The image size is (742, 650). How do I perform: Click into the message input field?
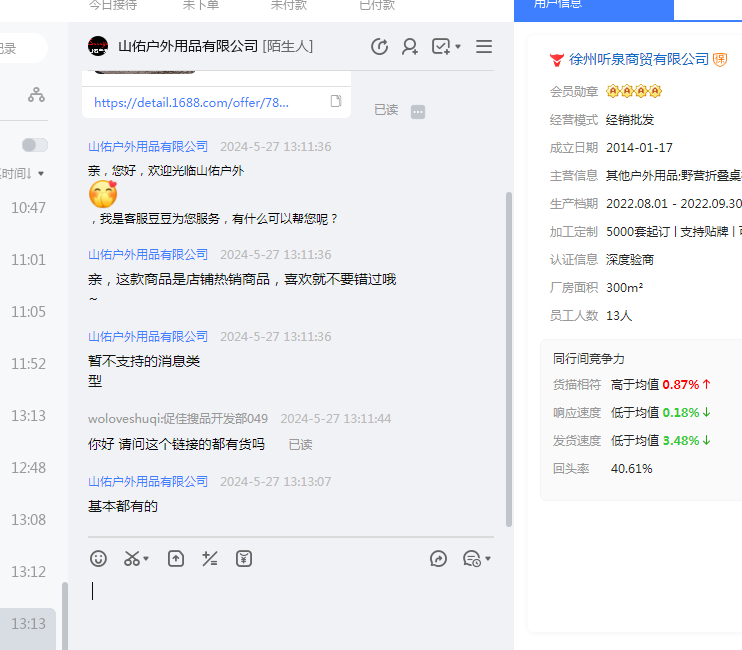point(290,600)
